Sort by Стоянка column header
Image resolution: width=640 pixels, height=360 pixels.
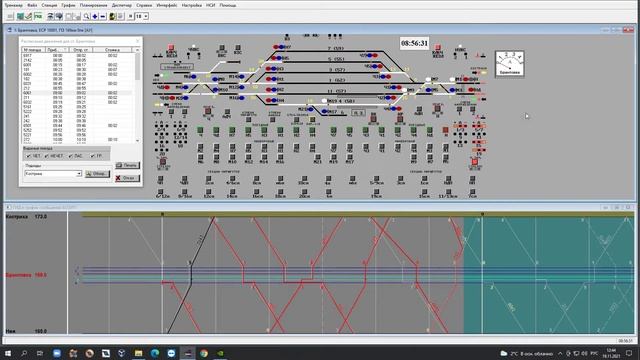click(x=112, y=50)
